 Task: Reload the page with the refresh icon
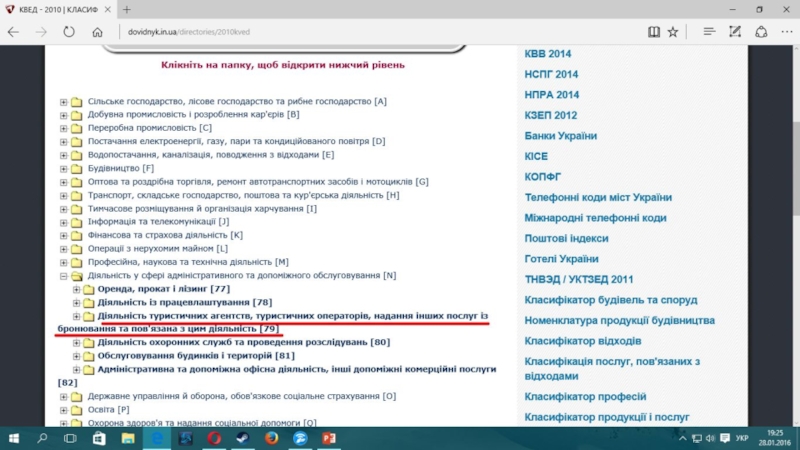[x=69, y=32]
